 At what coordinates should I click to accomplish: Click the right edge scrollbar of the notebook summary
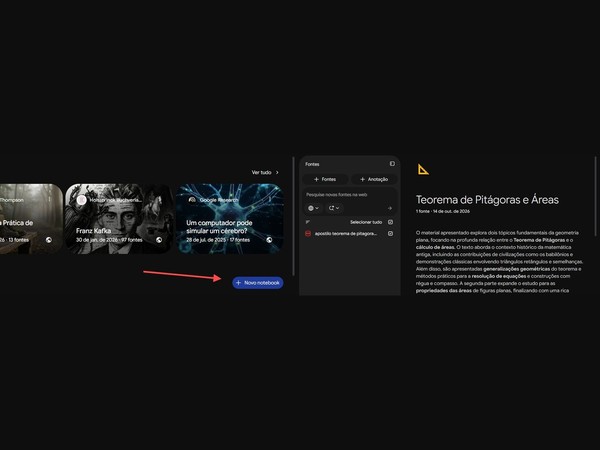click(x=595, y=196)
